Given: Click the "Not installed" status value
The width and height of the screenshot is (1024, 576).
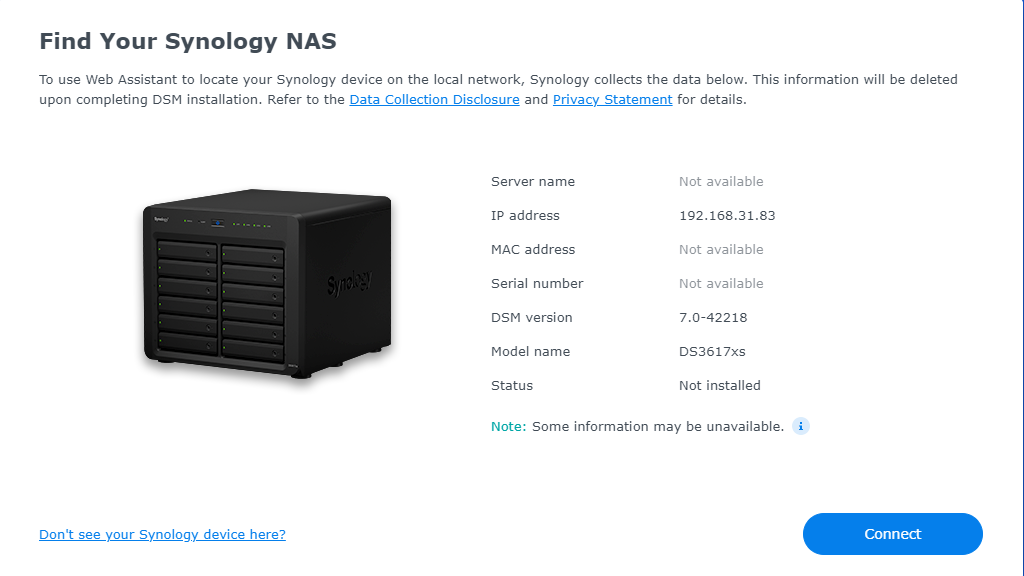Looking at the screenshot, I should click(719, 386).
